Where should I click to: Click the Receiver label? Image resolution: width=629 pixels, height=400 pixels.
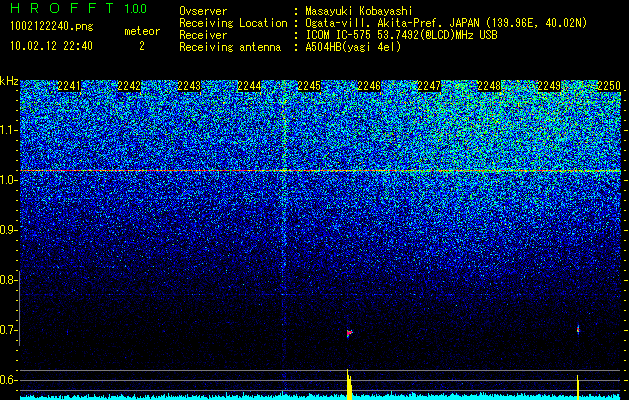203,35
